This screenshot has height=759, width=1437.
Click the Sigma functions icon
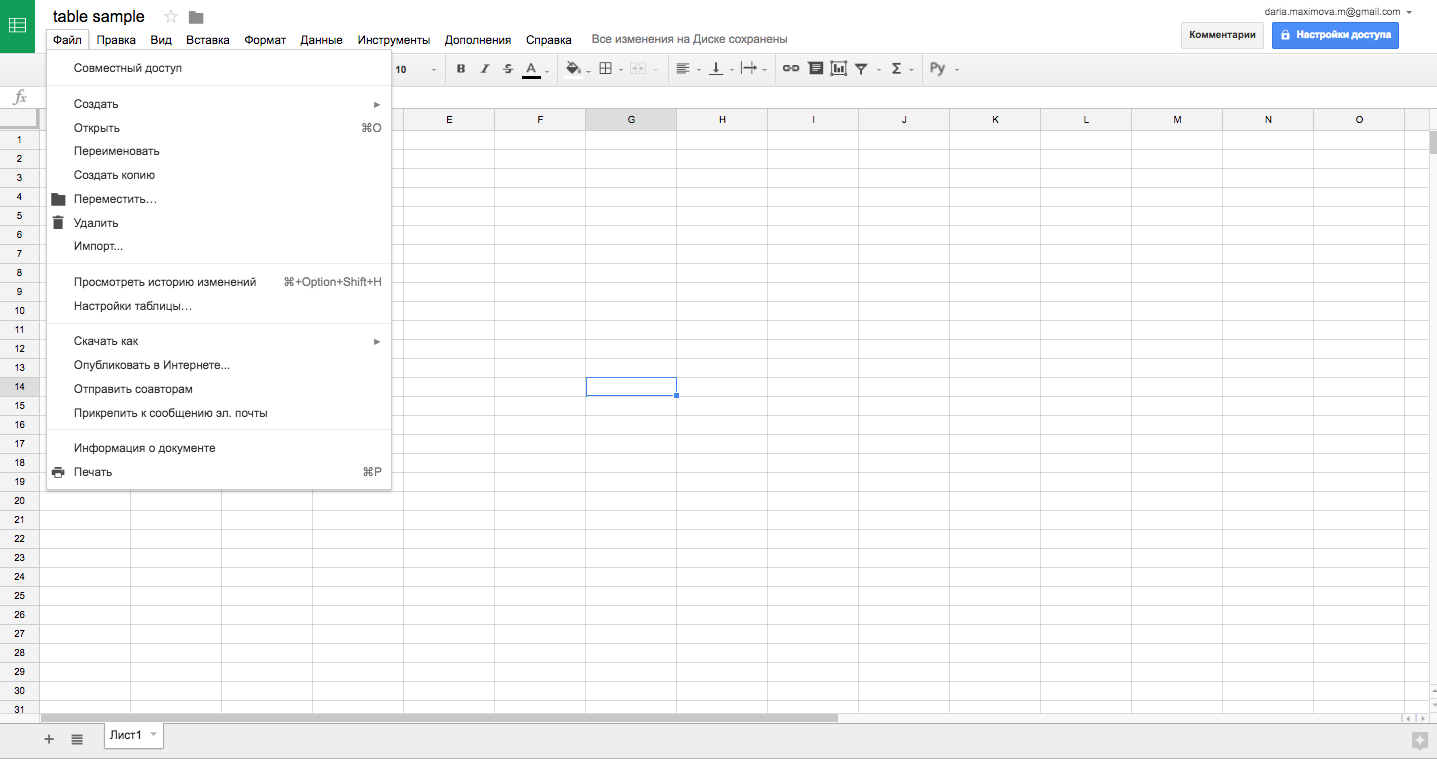[x=896, y=69]
